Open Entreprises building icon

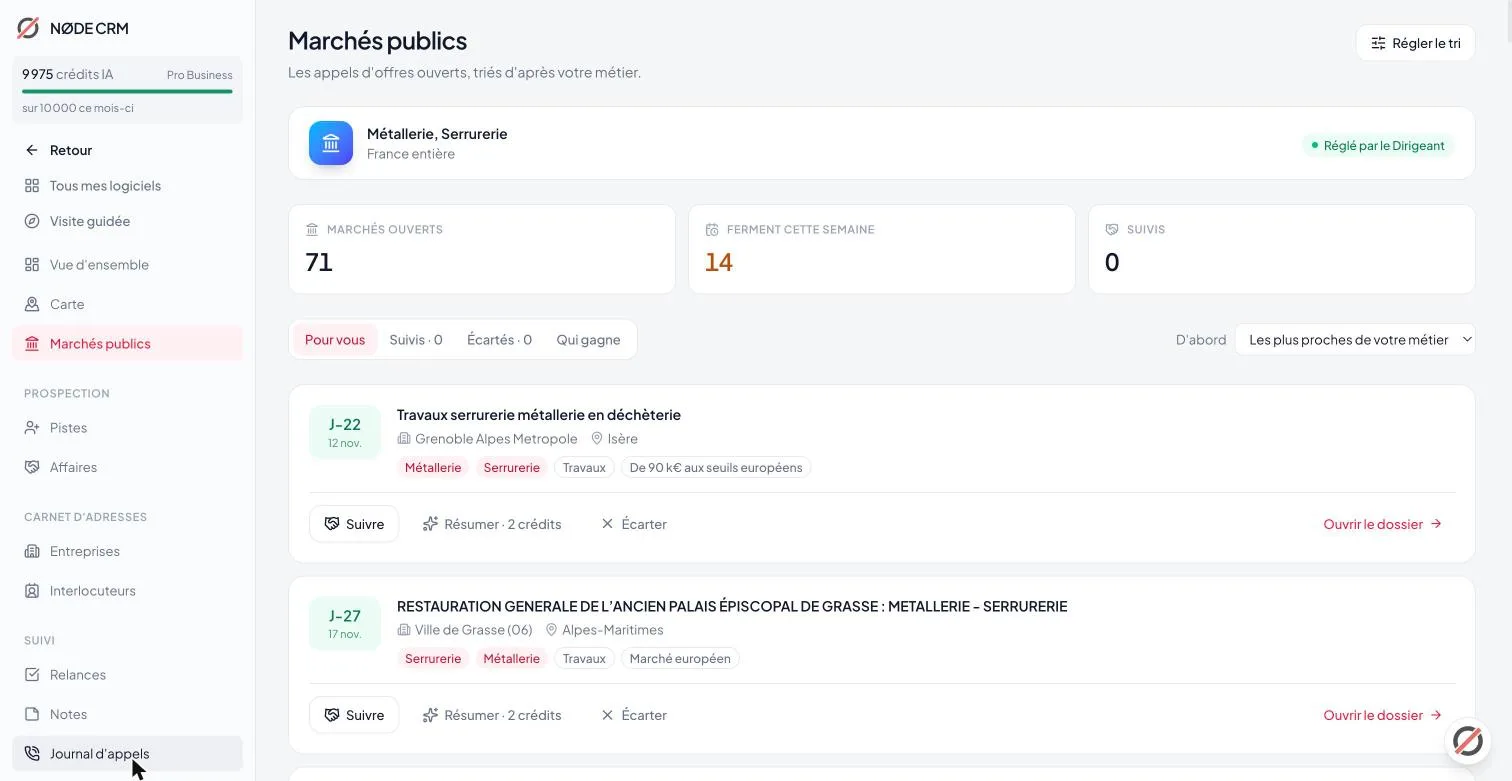[x=32, y=551]
